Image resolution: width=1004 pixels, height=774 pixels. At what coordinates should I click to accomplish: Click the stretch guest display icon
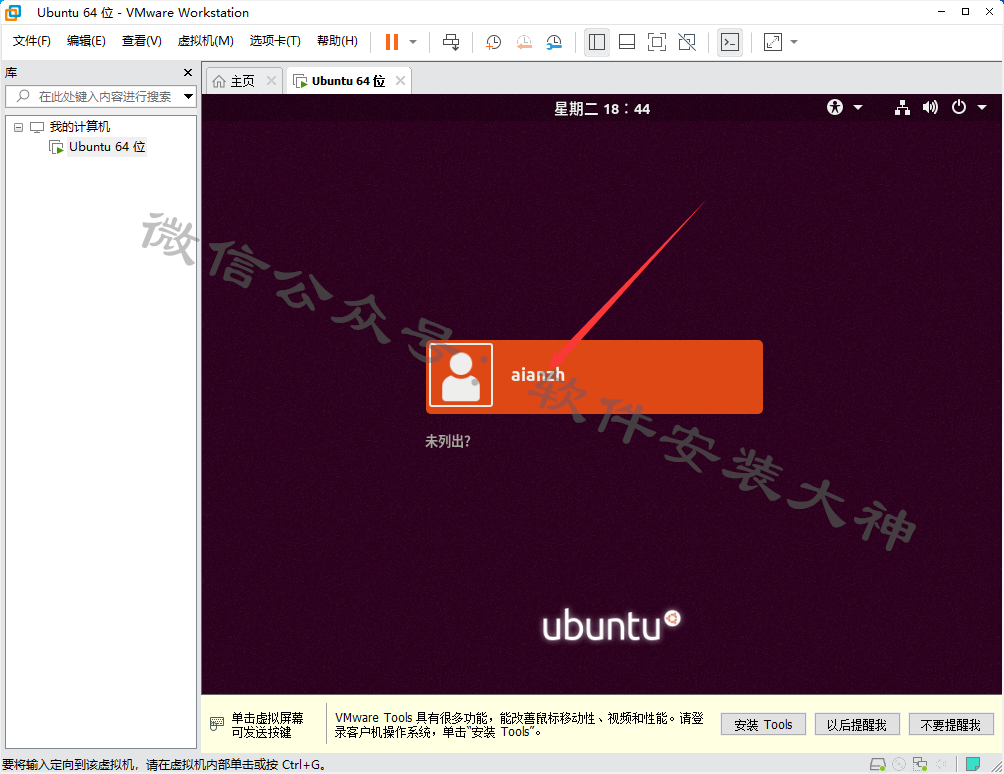point(773,42)
